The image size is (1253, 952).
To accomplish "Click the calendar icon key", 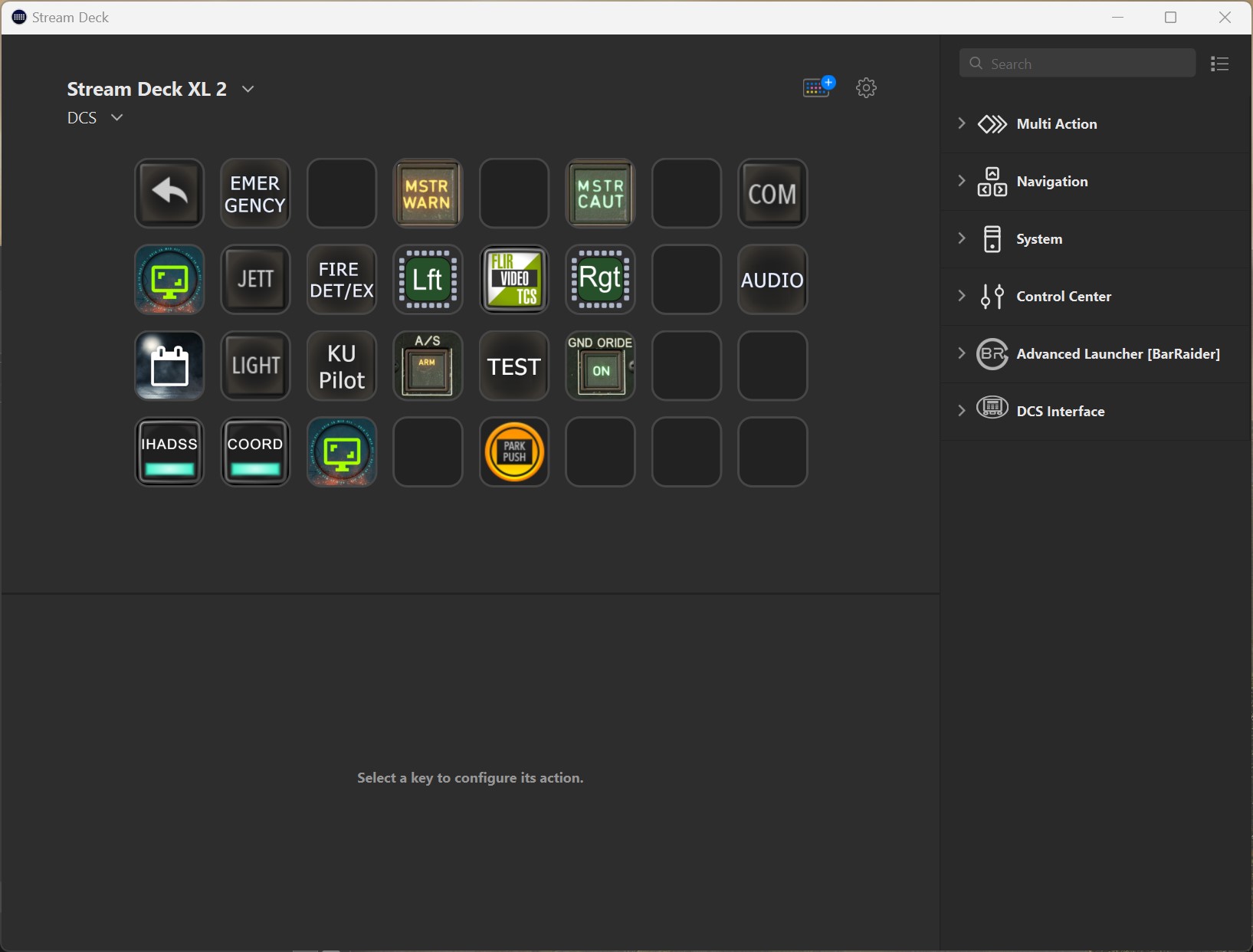I will tap(169, 366).
